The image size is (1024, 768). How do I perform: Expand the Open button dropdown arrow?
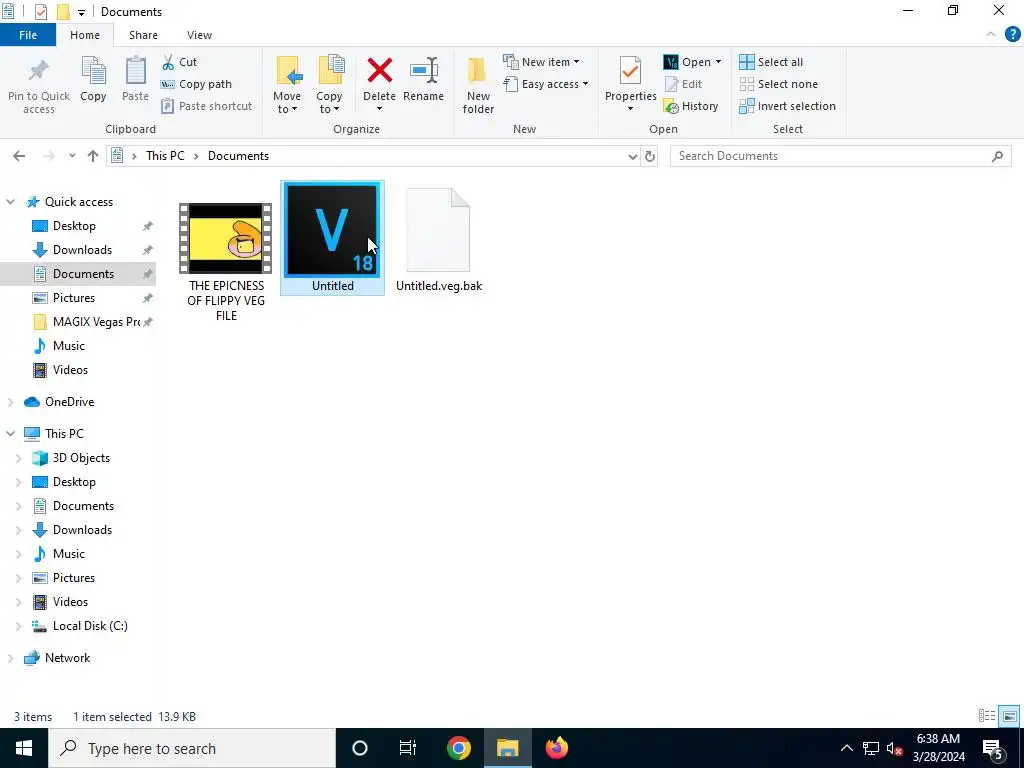(x=718, y=62)
